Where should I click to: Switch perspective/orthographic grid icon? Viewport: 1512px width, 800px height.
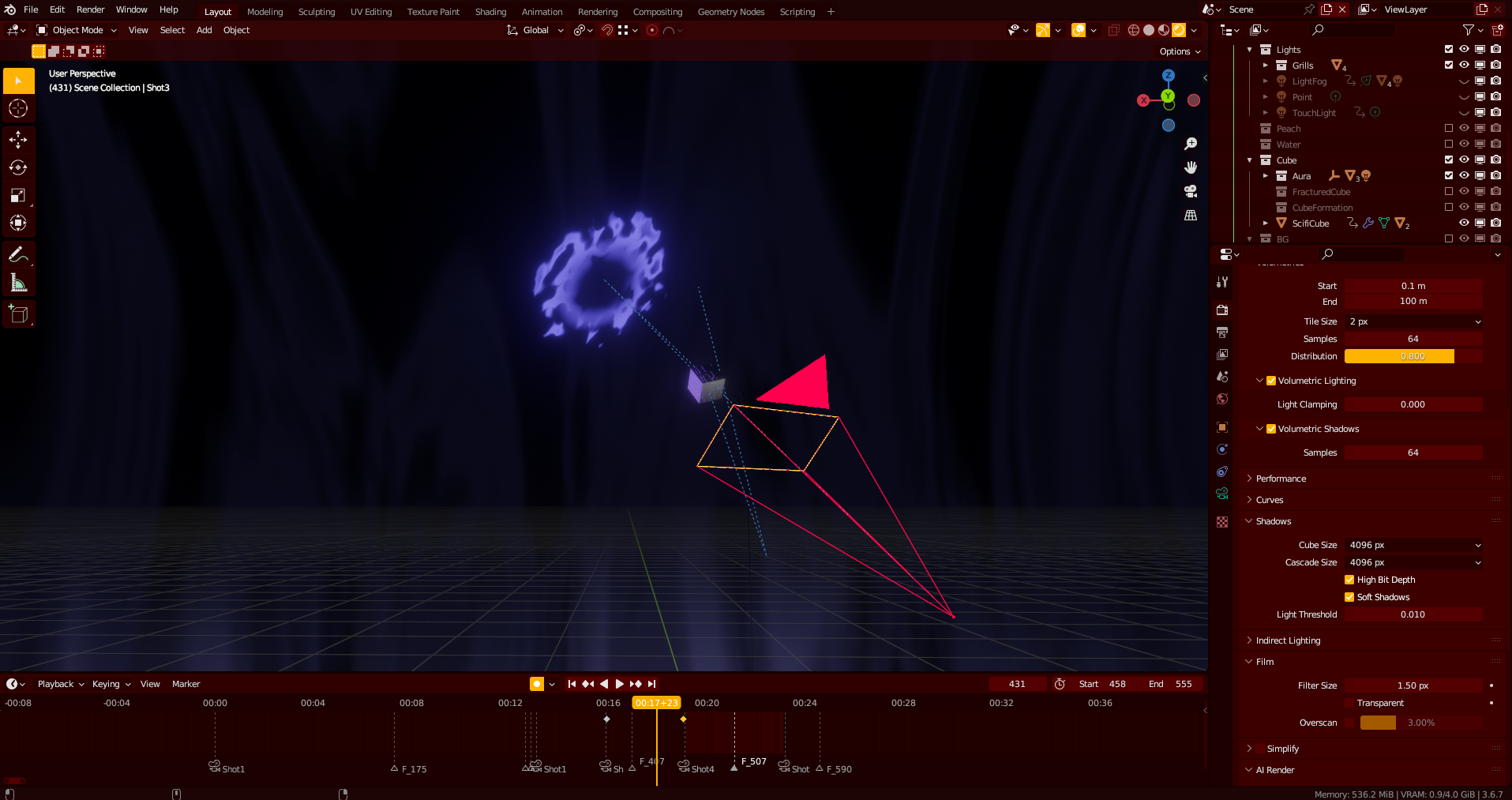(1191, 215)
